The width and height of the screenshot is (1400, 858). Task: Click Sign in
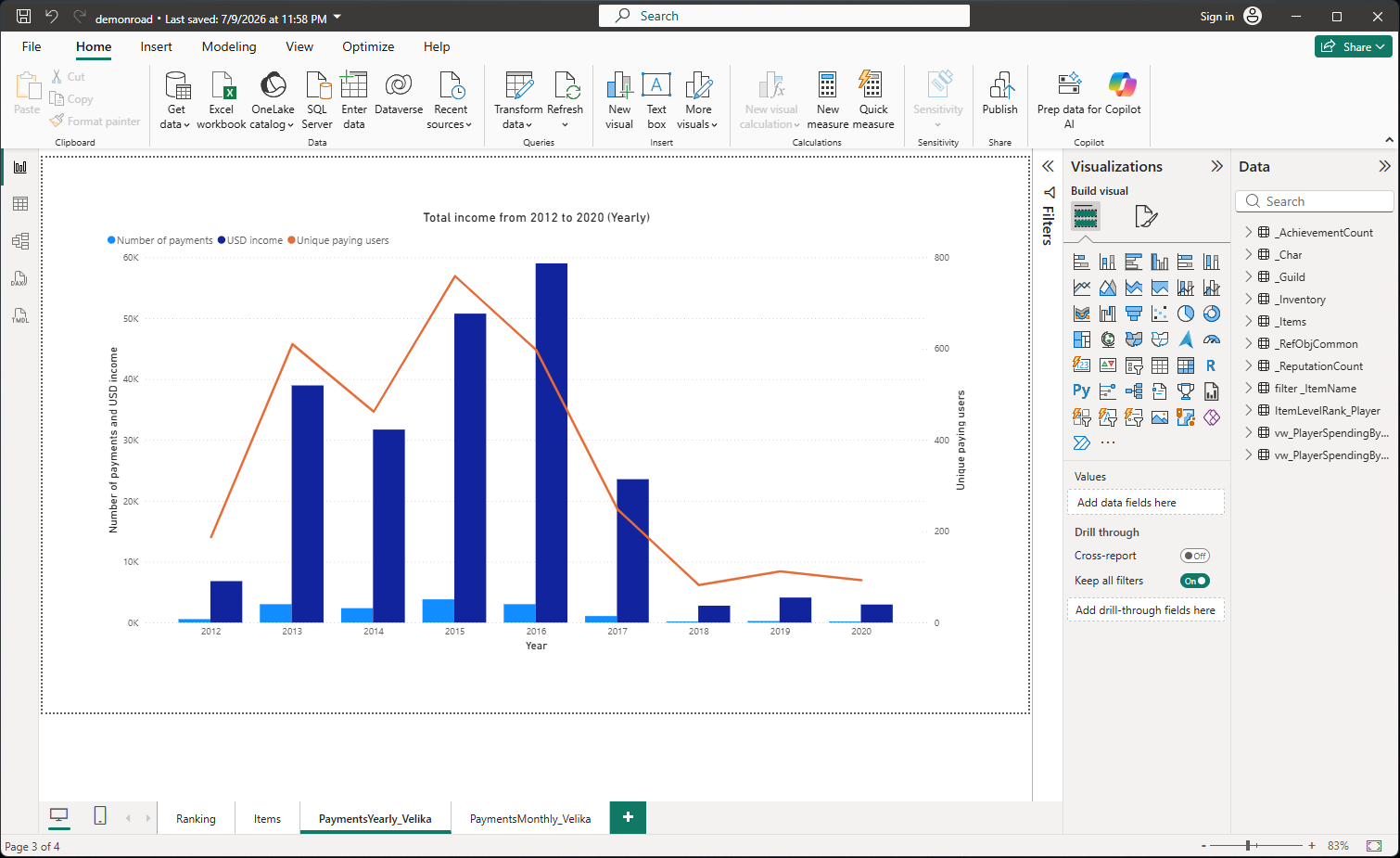pyautogui.click(x=1216, y=17)
